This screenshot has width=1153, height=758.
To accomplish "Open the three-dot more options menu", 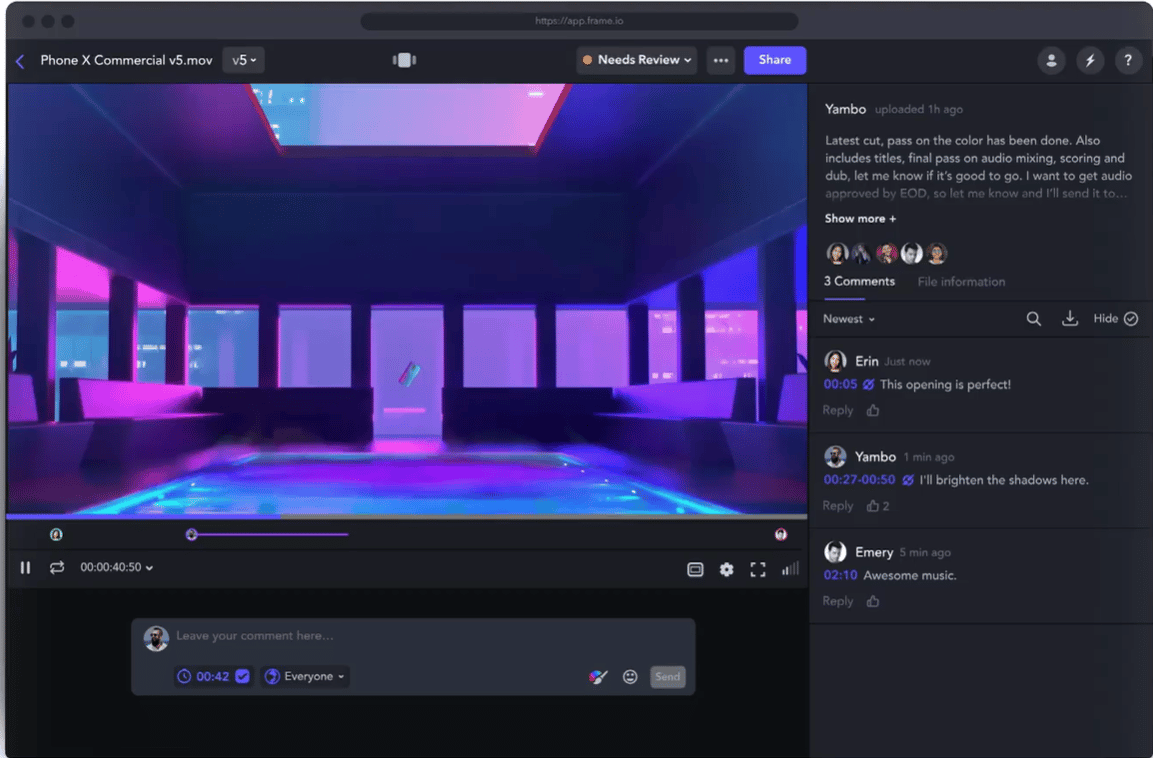I will coord(721,60).
